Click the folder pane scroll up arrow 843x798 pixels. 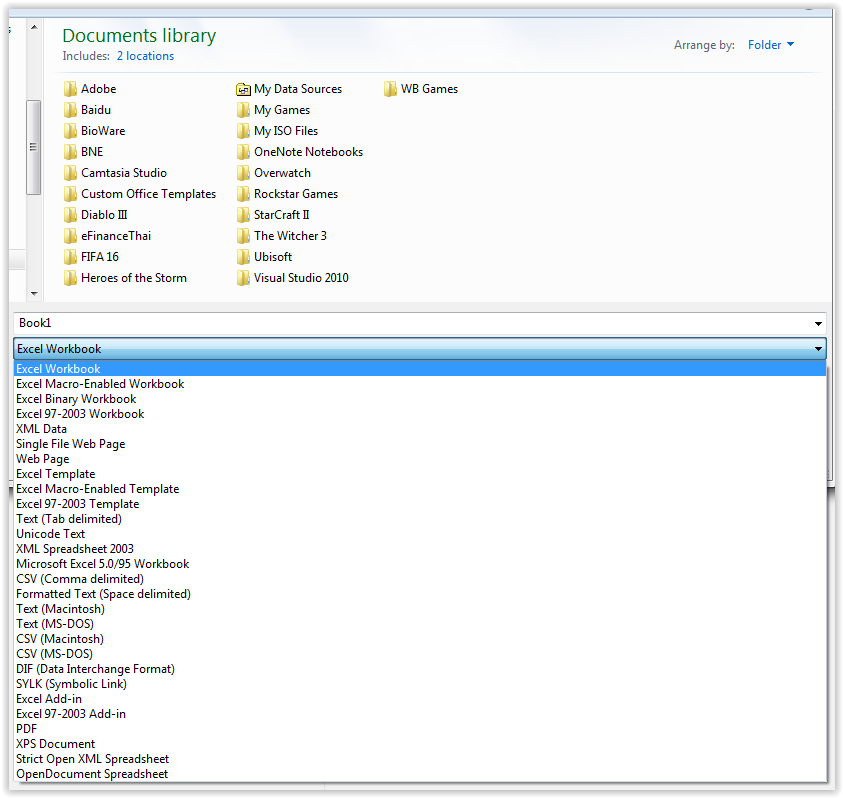pyautogui.click(x=34, y=27)
